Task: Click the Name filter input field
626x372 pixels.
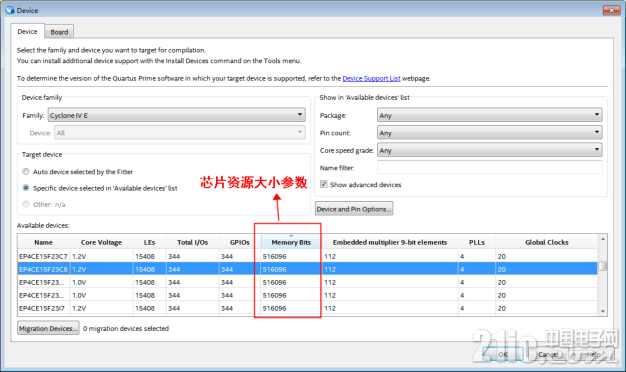Action: pos(490,168)
